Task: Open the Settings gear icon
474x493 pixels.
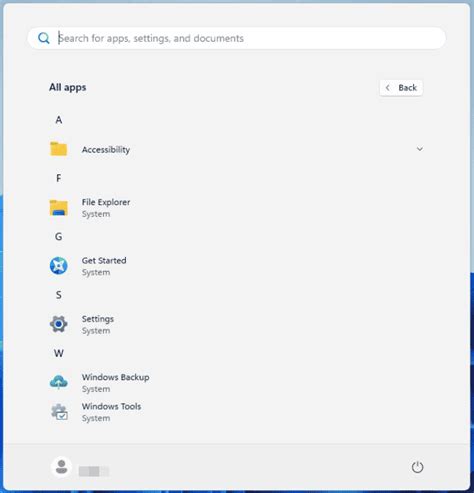Action: [59, 324]
